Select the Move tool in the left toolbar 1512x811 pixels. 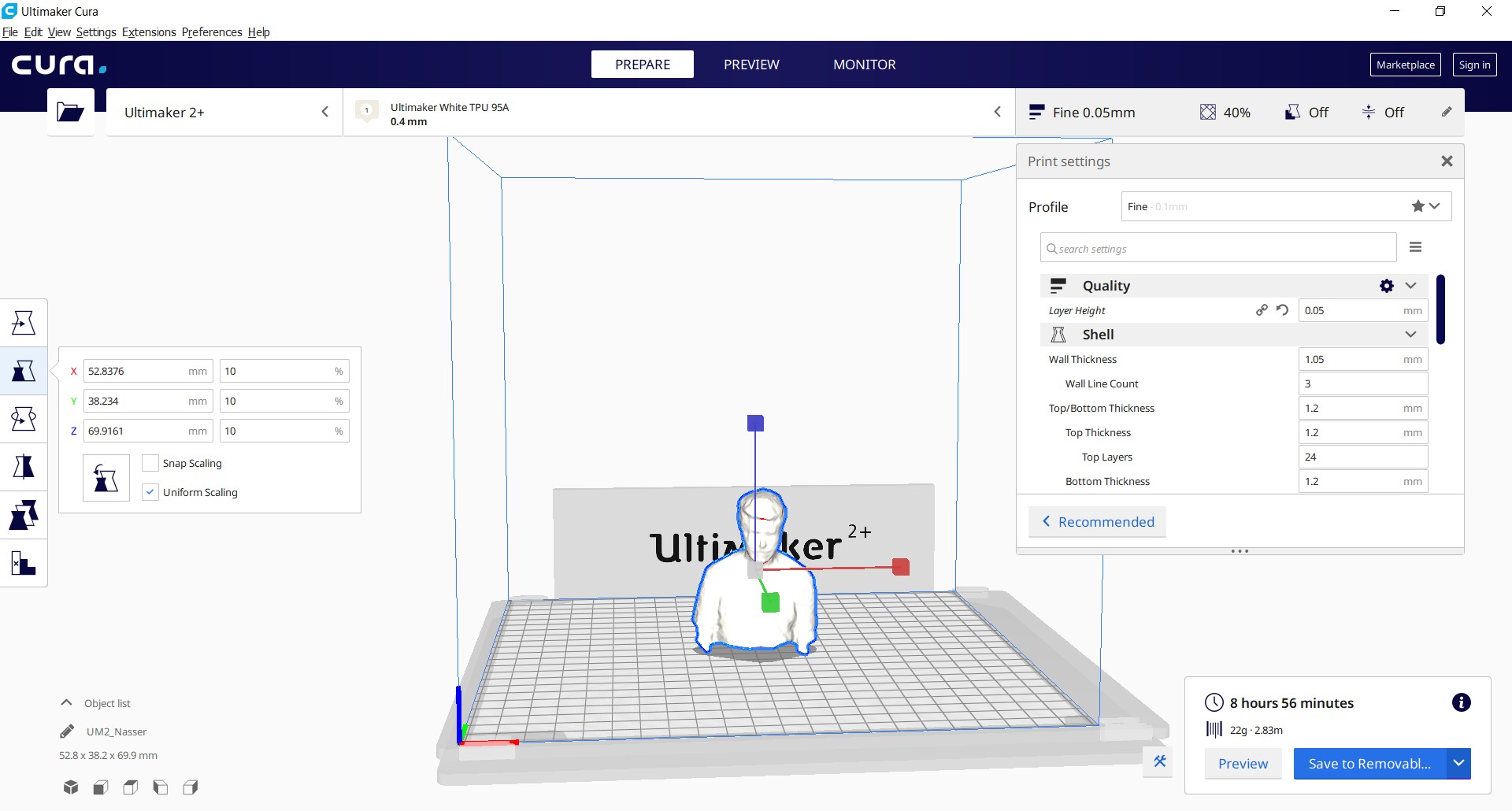[x=24, y=323]
